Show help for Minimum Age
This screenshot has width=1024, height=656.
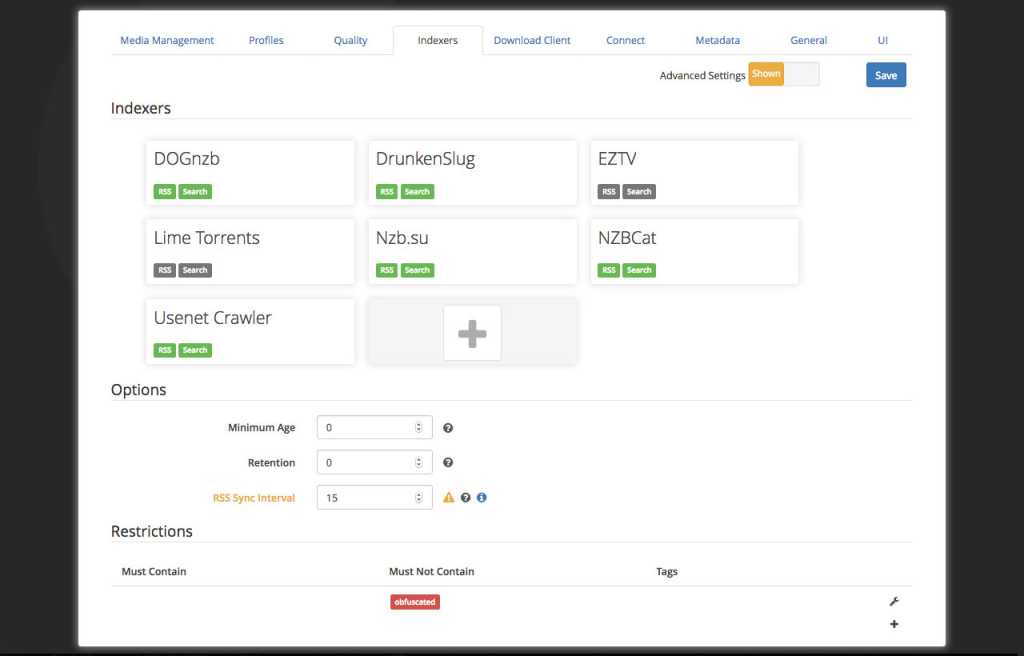448,428
